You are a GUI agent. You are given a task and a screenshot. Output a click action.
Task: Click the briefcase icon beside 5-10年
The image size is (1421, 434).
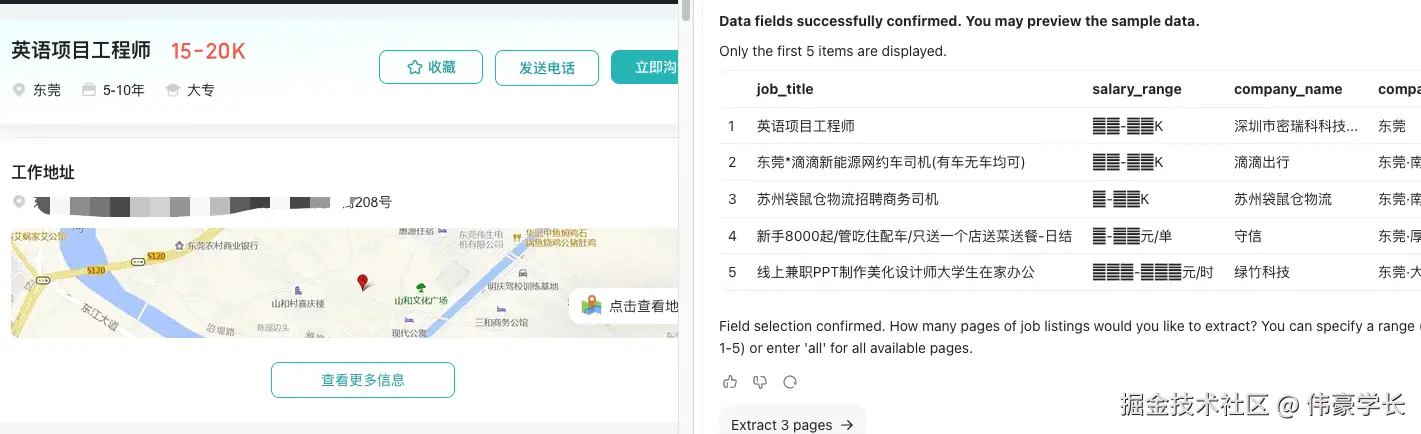pyautogui.click(x=89, y=90)
